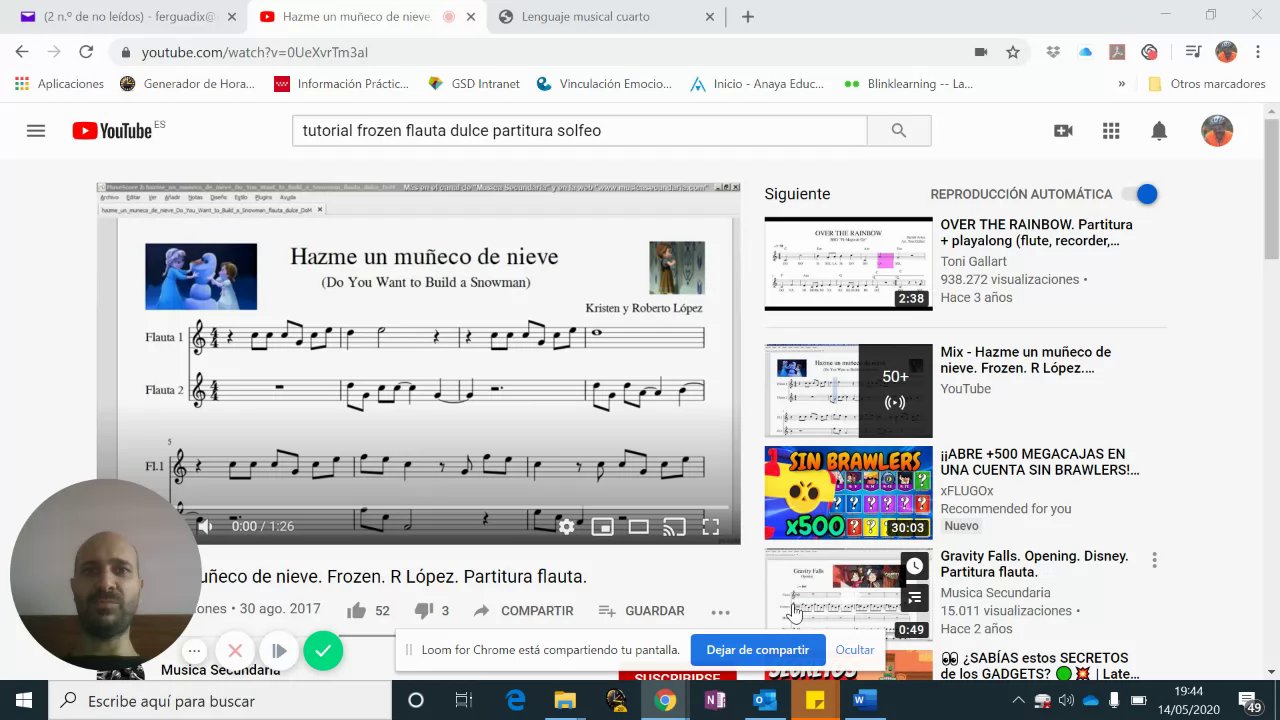Open the YouTube account avatar menu
1280x720 pixels.
click(1217, 131)
